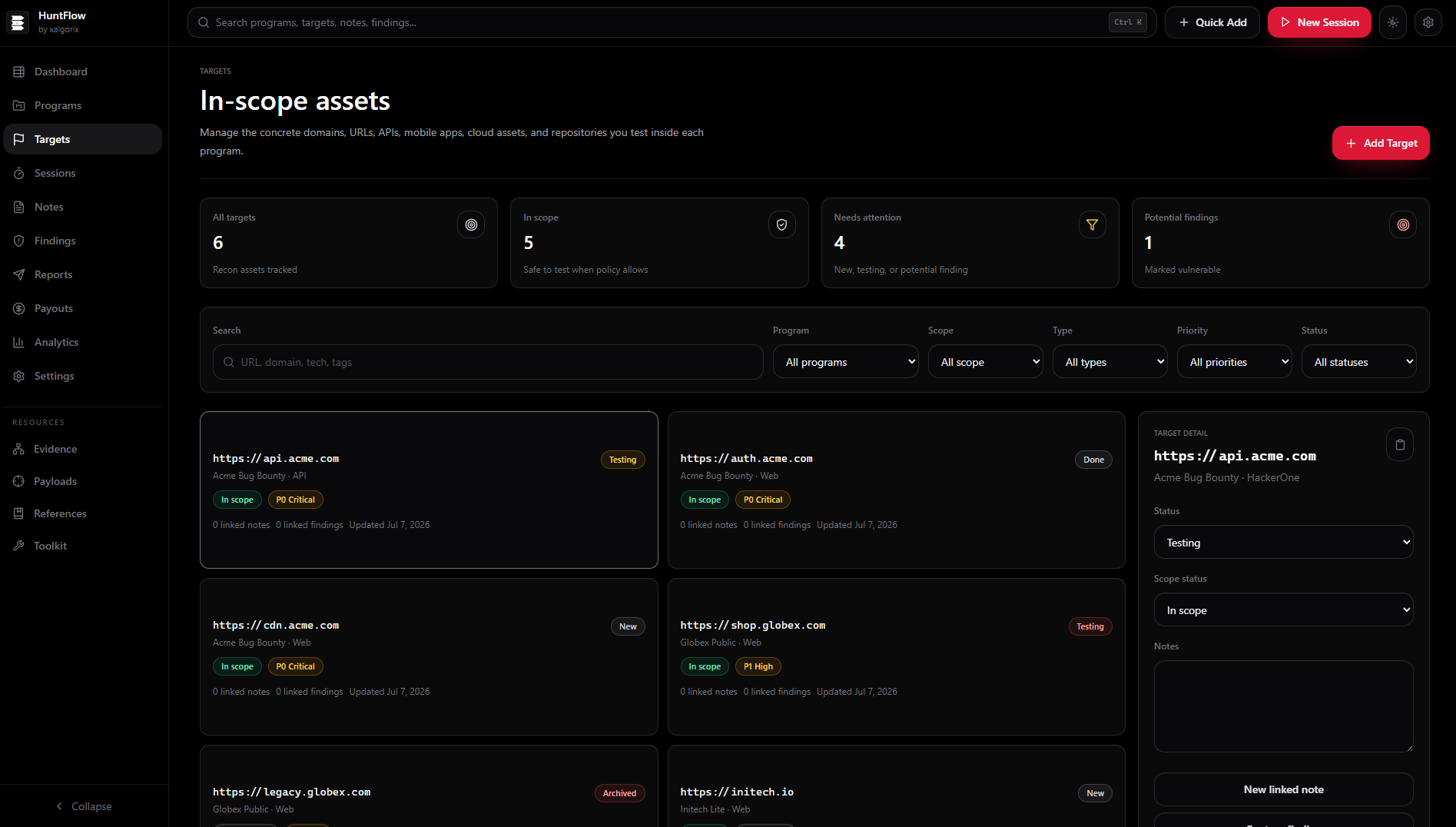Focus the URL, domain, tech search field

point(488,362)
